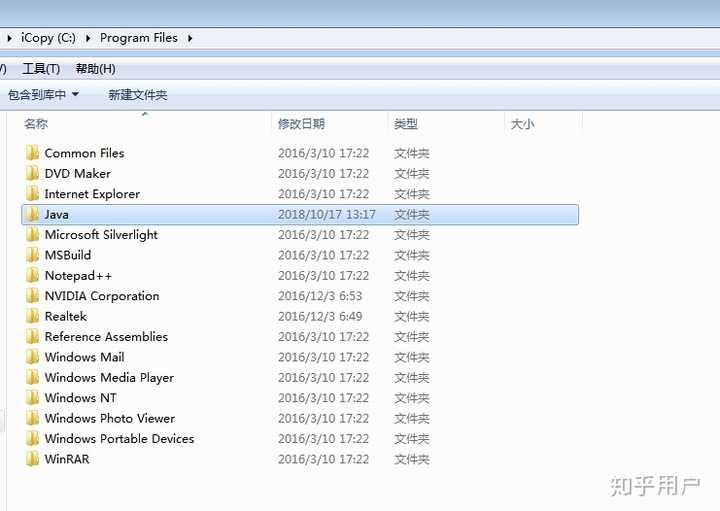Screen dimensions: 720x511
Task: Click the 新建文件夹 button
Action: point(138,95)
